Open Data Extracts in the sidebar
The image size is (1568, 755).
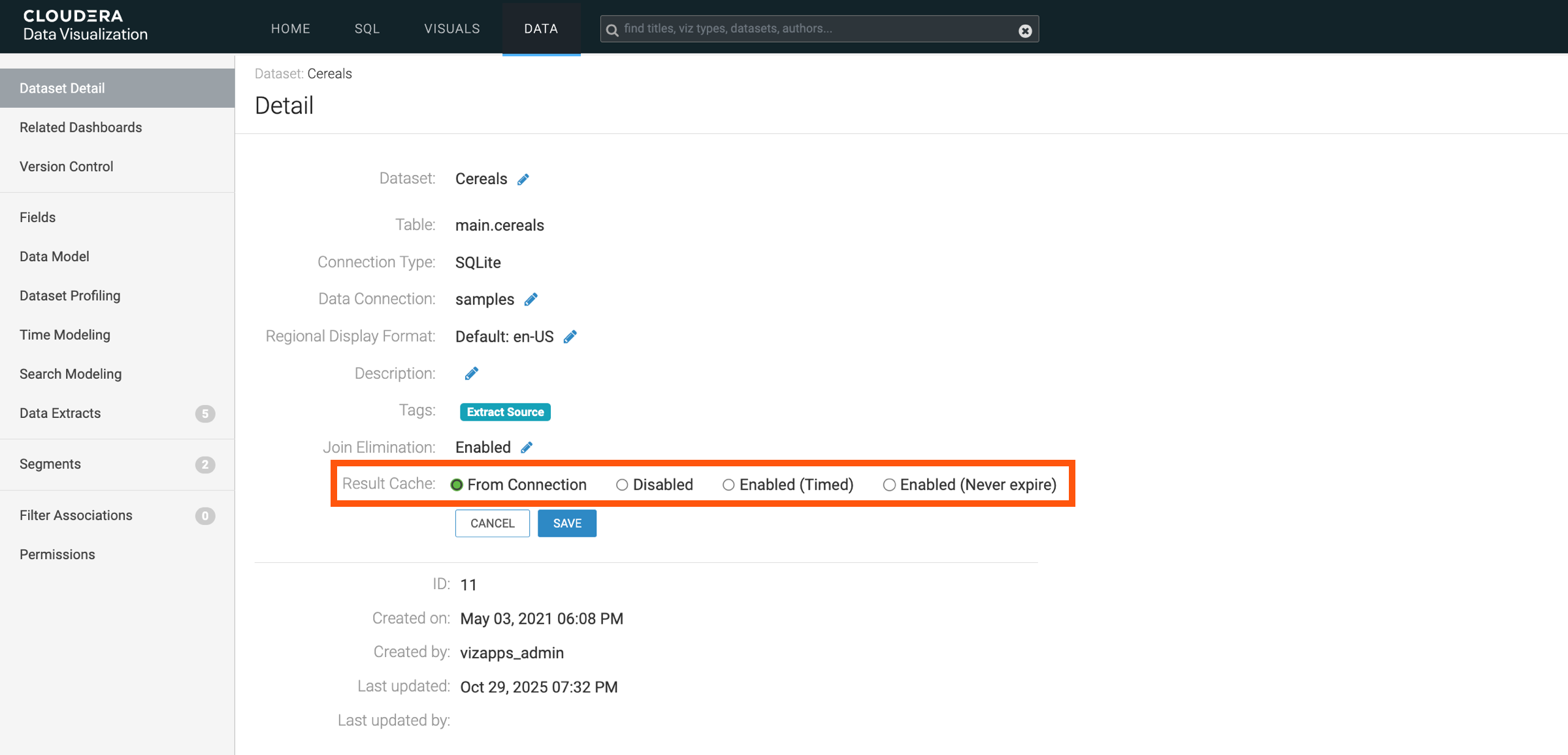[60, 413]
